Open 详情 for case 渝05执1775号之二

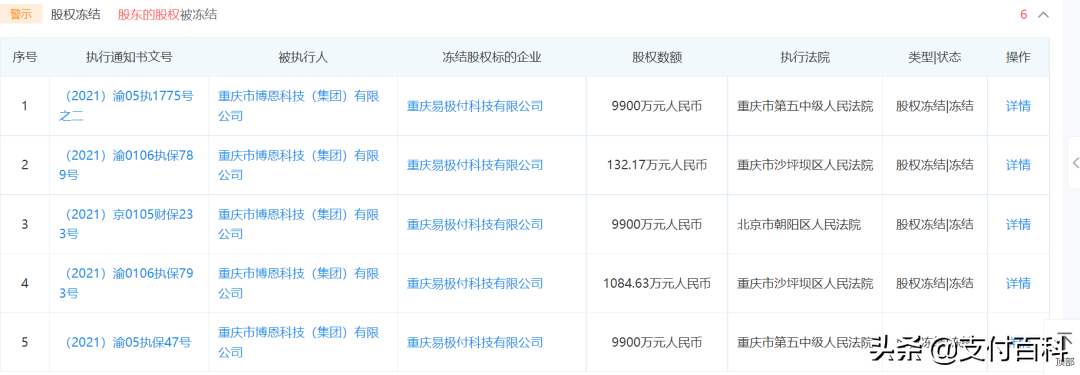point(1018,106)
